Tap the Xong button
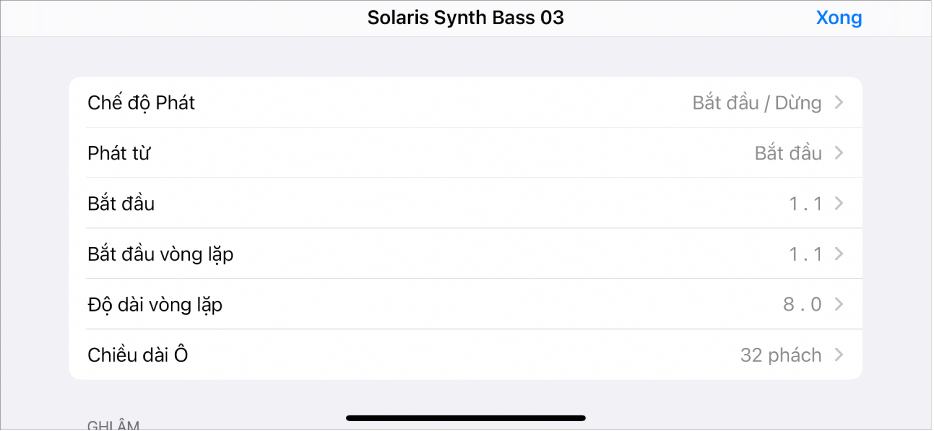Screen dimensions: 934x431 [838, 18]
